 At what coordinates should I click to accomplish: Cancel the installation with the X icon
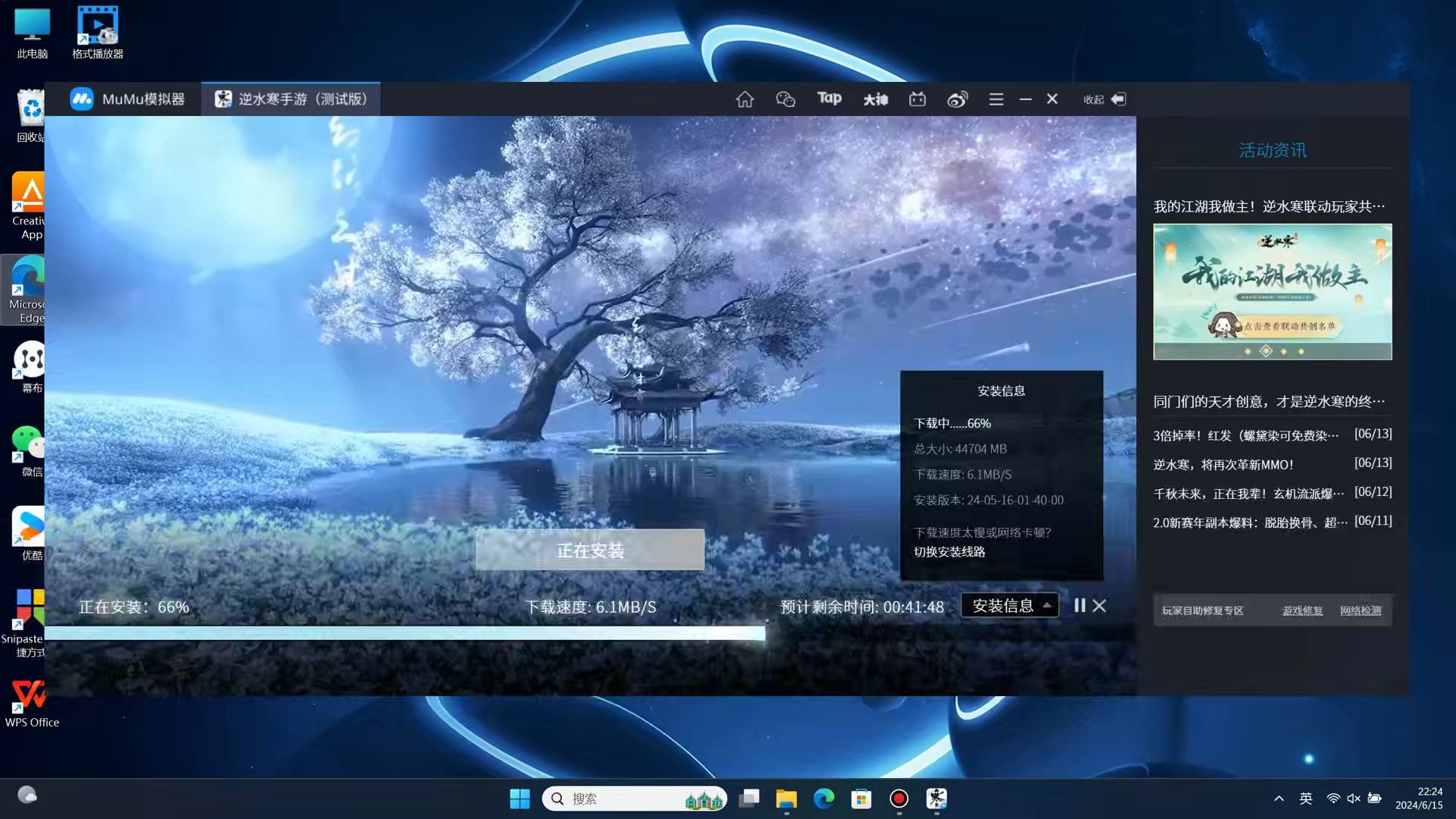coord(1099,605)
